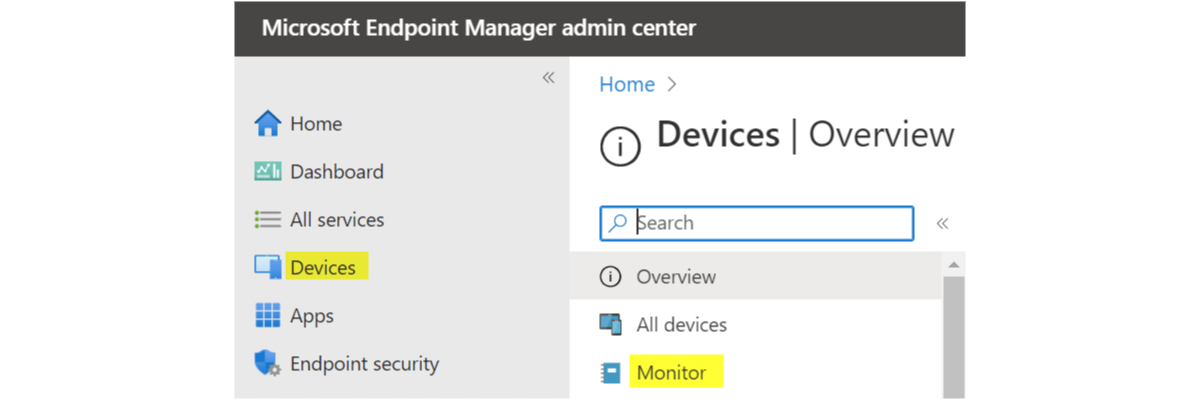Click the Monitor notebook icon
Screen dimensions: 1201x402
(610, 373)
